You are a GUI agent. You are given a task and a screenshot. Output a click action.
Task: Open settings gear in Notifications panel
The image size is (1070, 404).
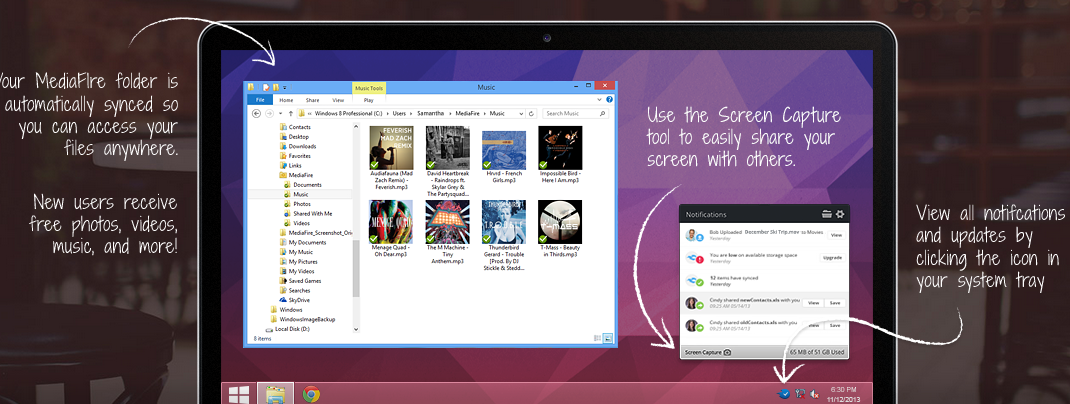point(840,214)
